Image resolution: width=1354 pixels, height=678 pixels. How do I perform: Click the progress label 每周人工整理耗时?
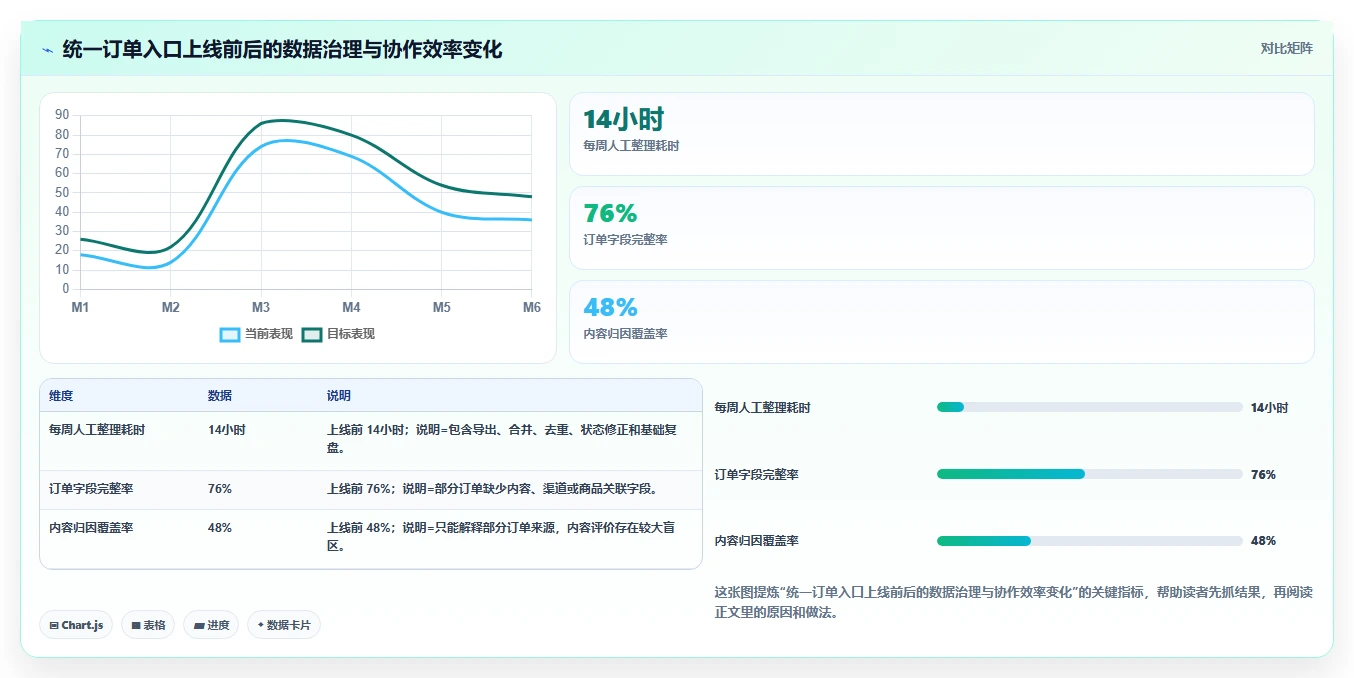point(762,408)
